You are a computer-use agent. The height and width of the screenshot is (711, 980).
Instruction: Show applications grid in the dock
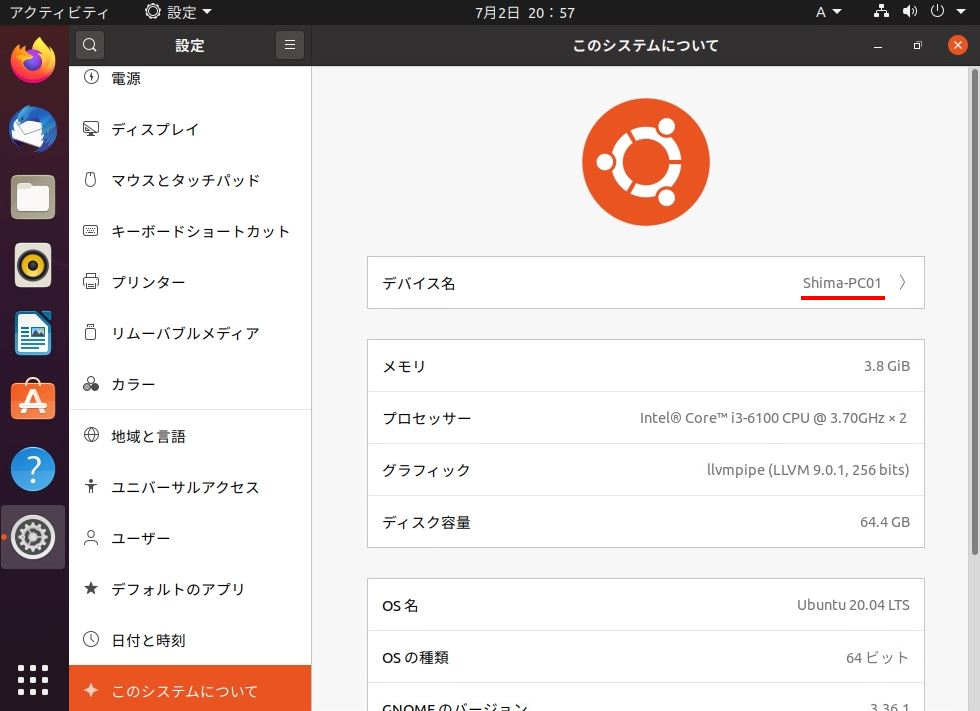pos(33,680)
